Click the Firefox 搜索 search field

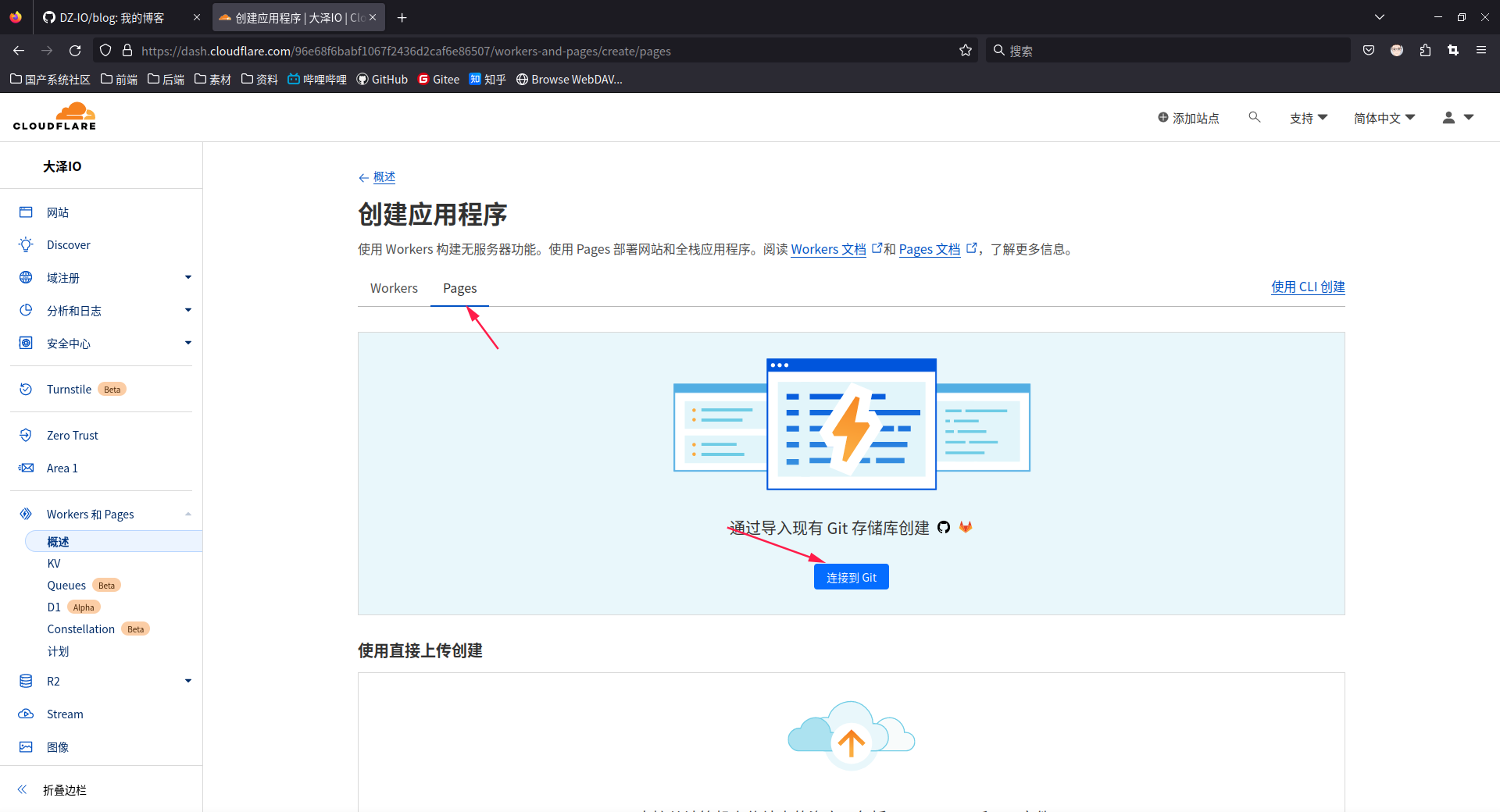click(x=1168, y=51)
